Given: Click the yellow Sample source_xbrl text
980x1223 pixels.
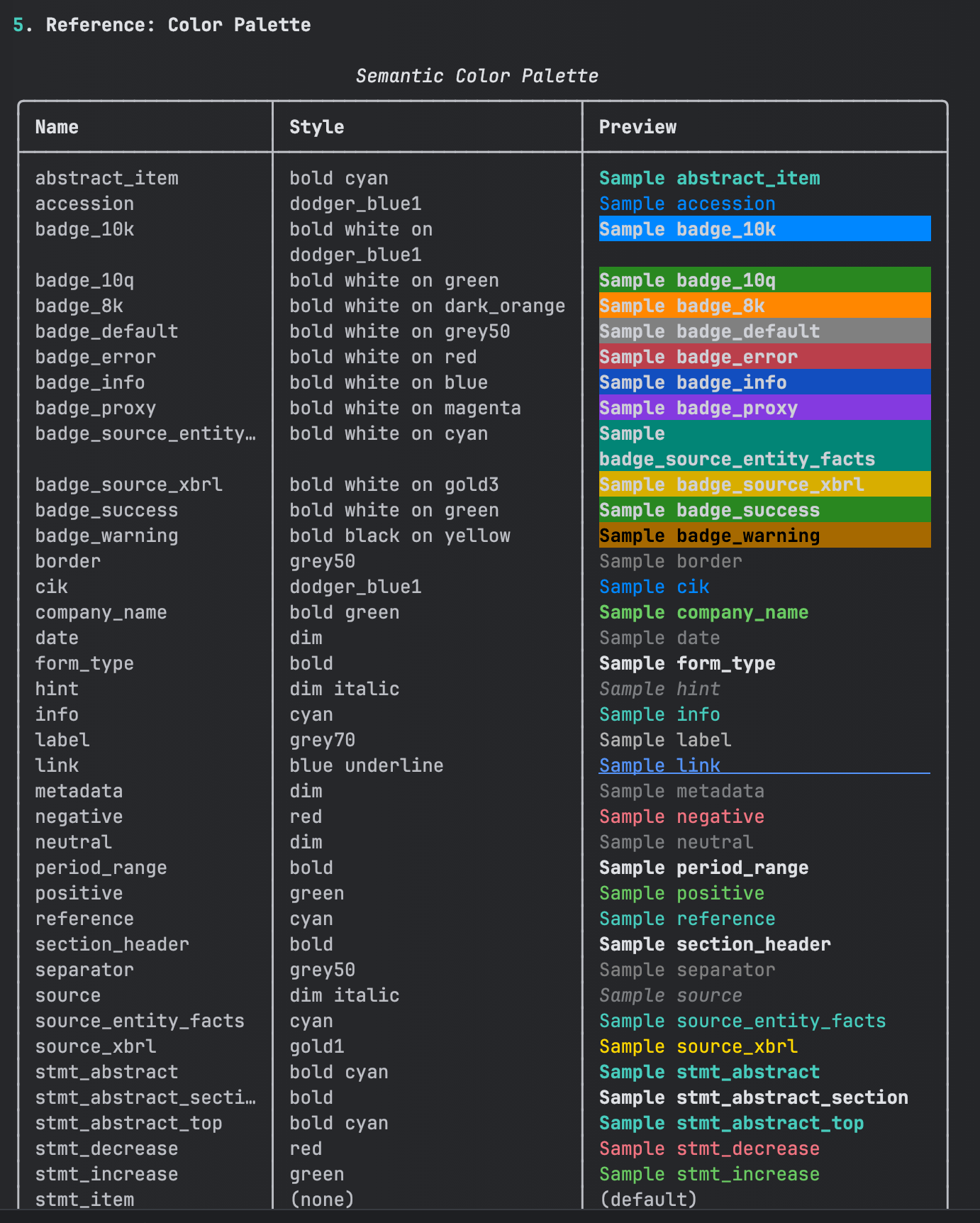Looking at the screenshot, I should [698, 1046].
